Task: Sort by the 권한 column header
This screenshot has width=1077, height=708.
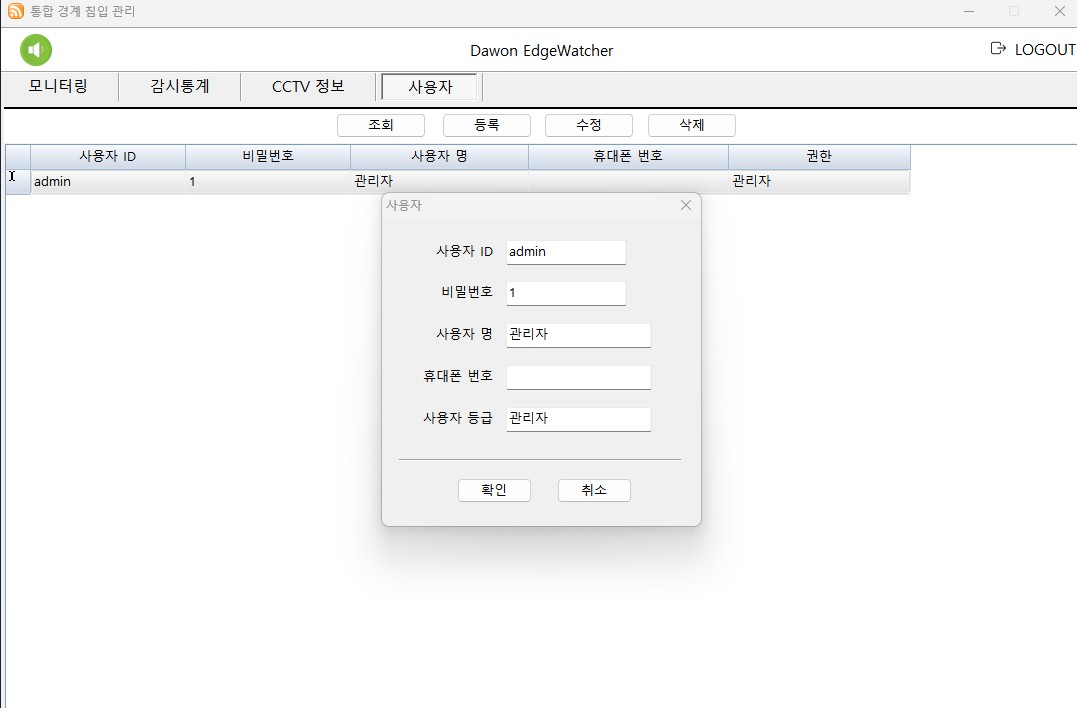Action: [818, 157]
